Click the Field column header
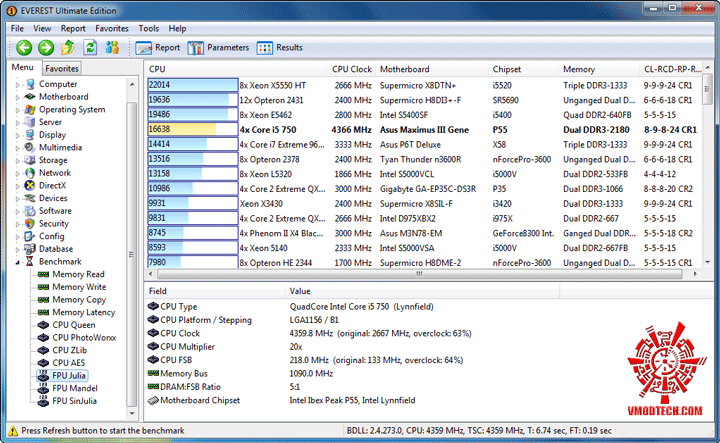This screenshot has width=720, height=443. (214, 291)
